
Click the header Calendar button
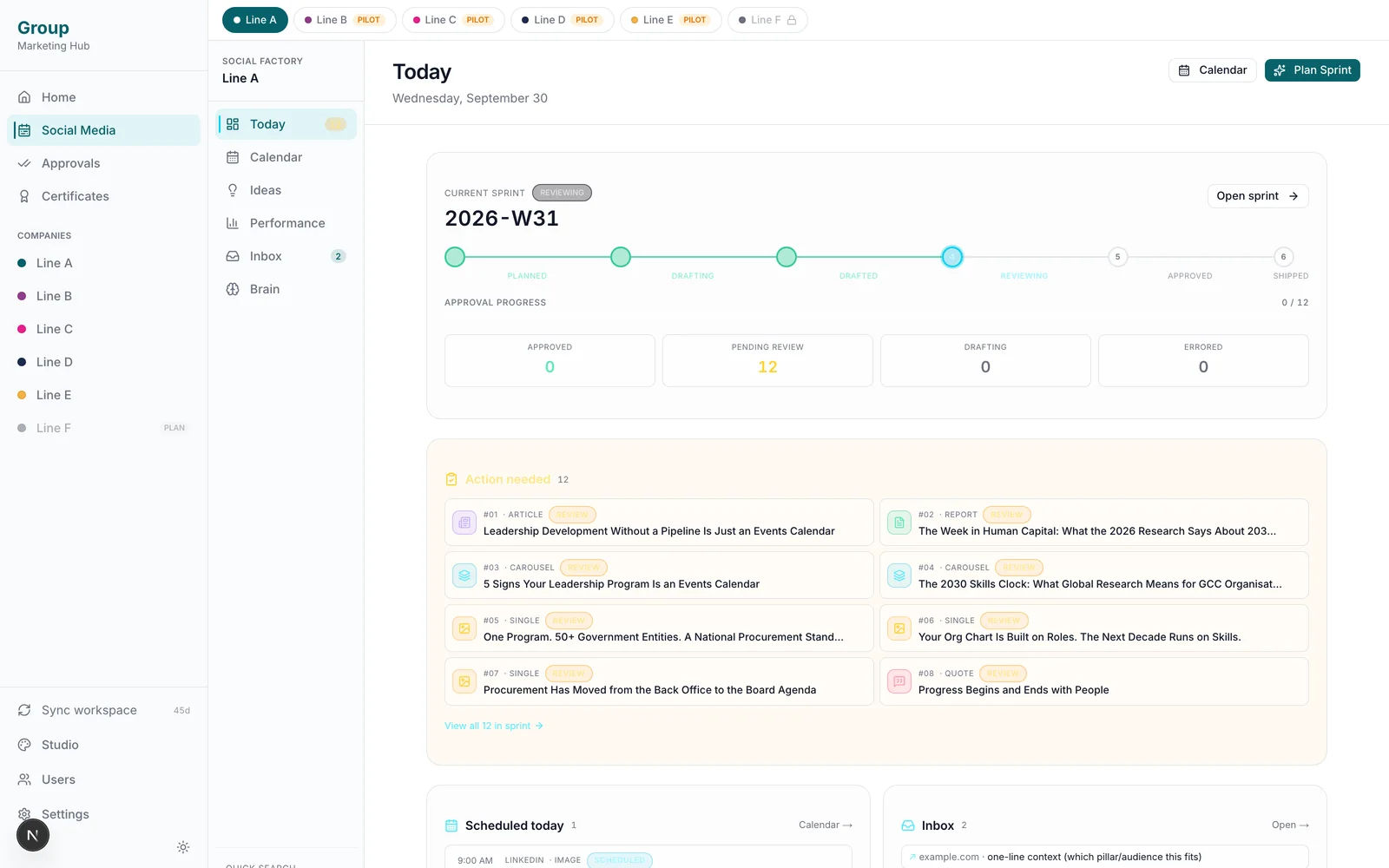1213,70
